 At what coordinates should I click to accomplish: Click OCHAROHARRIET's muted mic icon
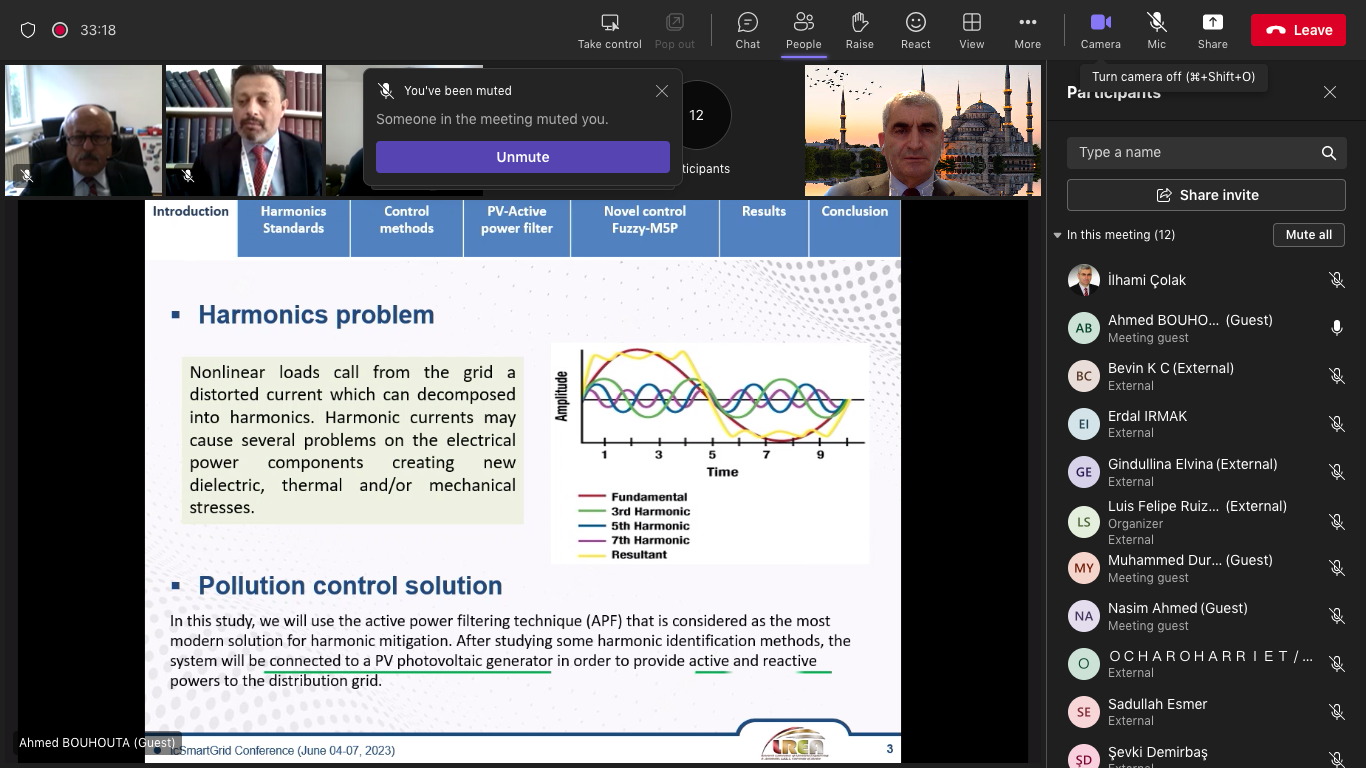click(x=1336, y=664)
